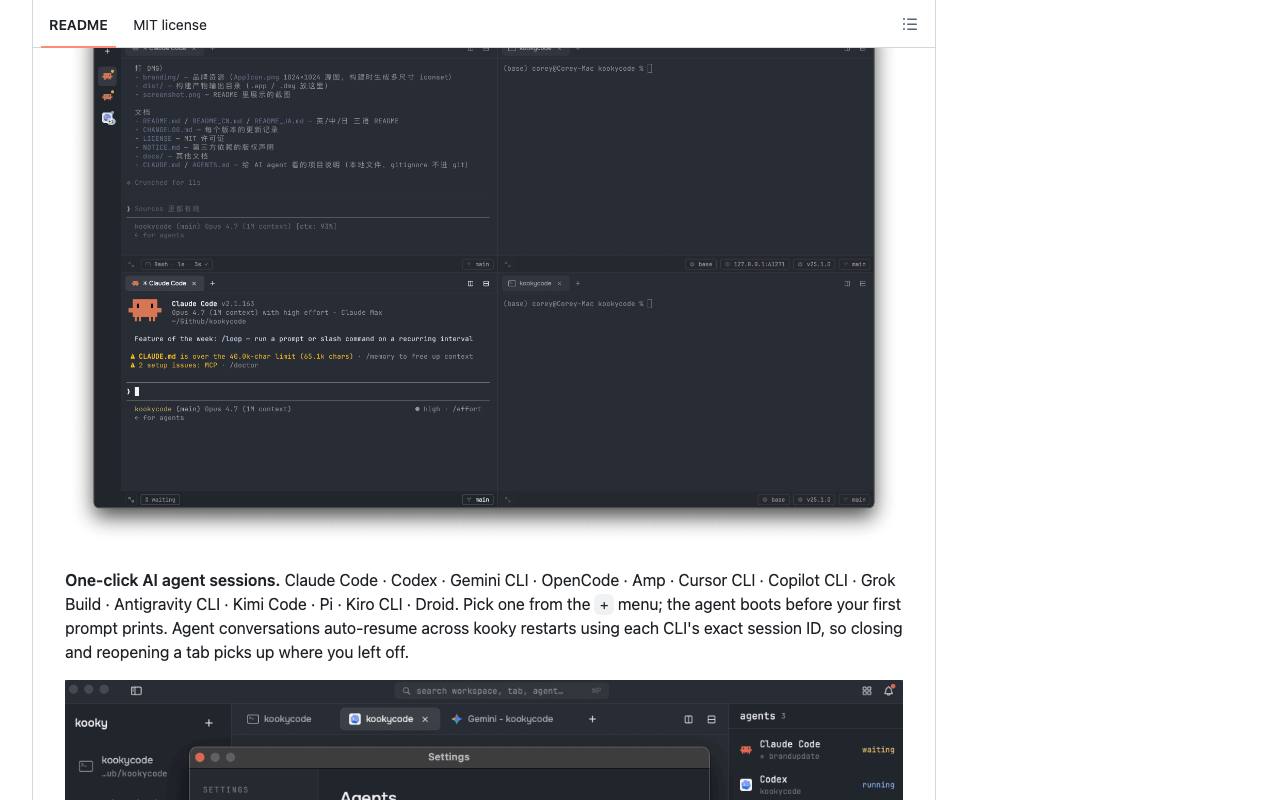The height and width of the screenshot is (800, 1280).
Task: Click the Codex agent icon in agents list
Action: (746, 785)
